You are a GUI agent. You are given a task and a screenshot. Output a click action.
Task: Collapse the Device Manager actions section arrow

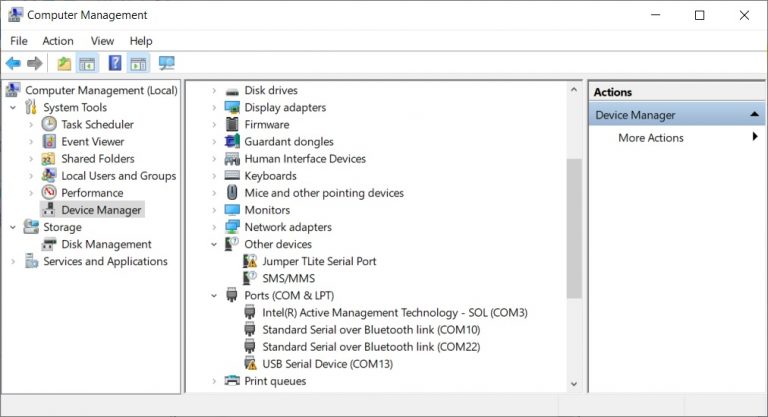[755, 114]
